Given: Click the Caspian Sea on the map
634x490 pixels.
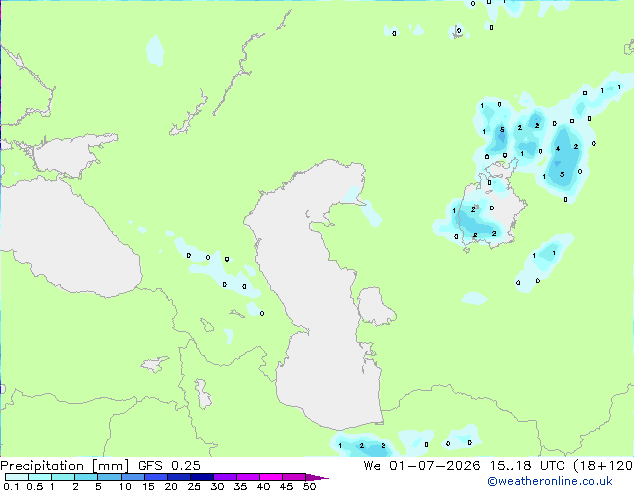Looking at the screenshot, I should point(319,291).
